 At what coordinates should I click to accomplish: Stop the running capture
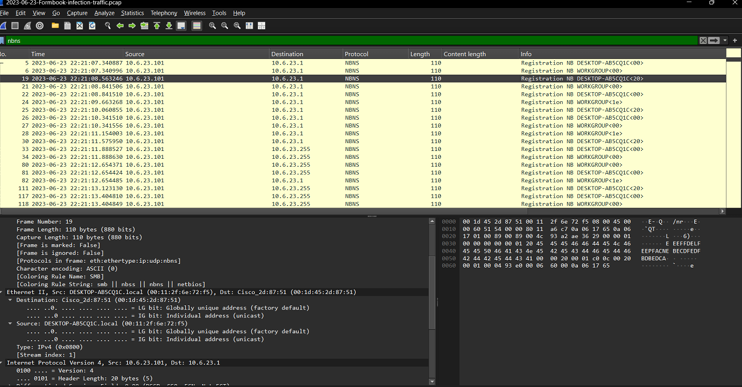(15, 26)
